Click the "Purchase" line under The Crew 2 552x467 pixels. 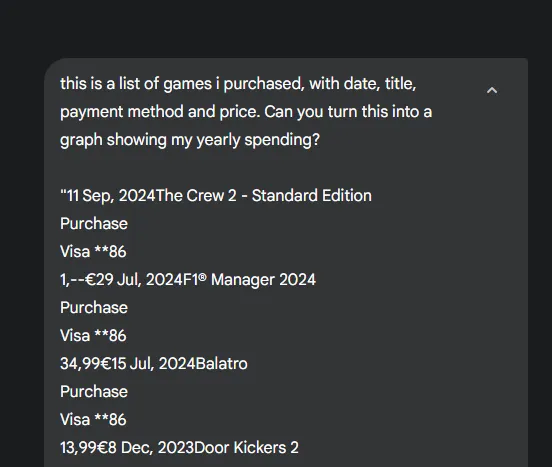[94, 223]
